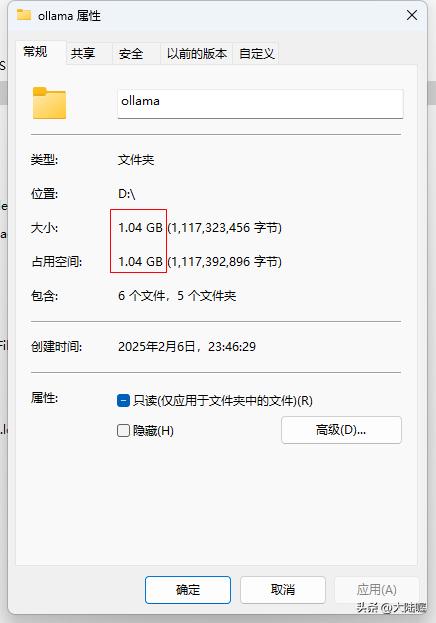The image size is (436, 623).
Task: Select the 以前的版本 tab
Action: 197,53
